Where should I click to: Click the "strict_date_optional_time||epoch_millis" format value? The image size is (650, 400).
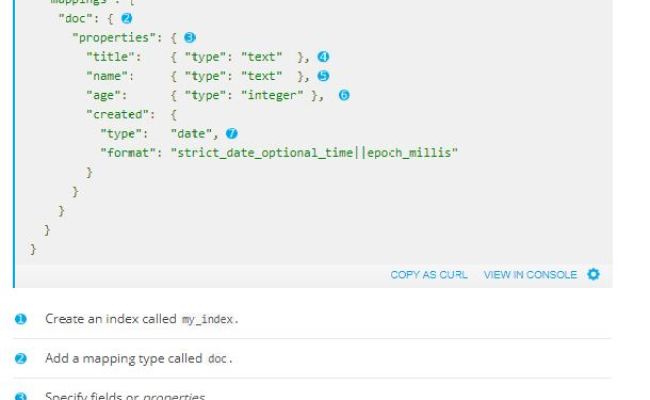[314, 153]
